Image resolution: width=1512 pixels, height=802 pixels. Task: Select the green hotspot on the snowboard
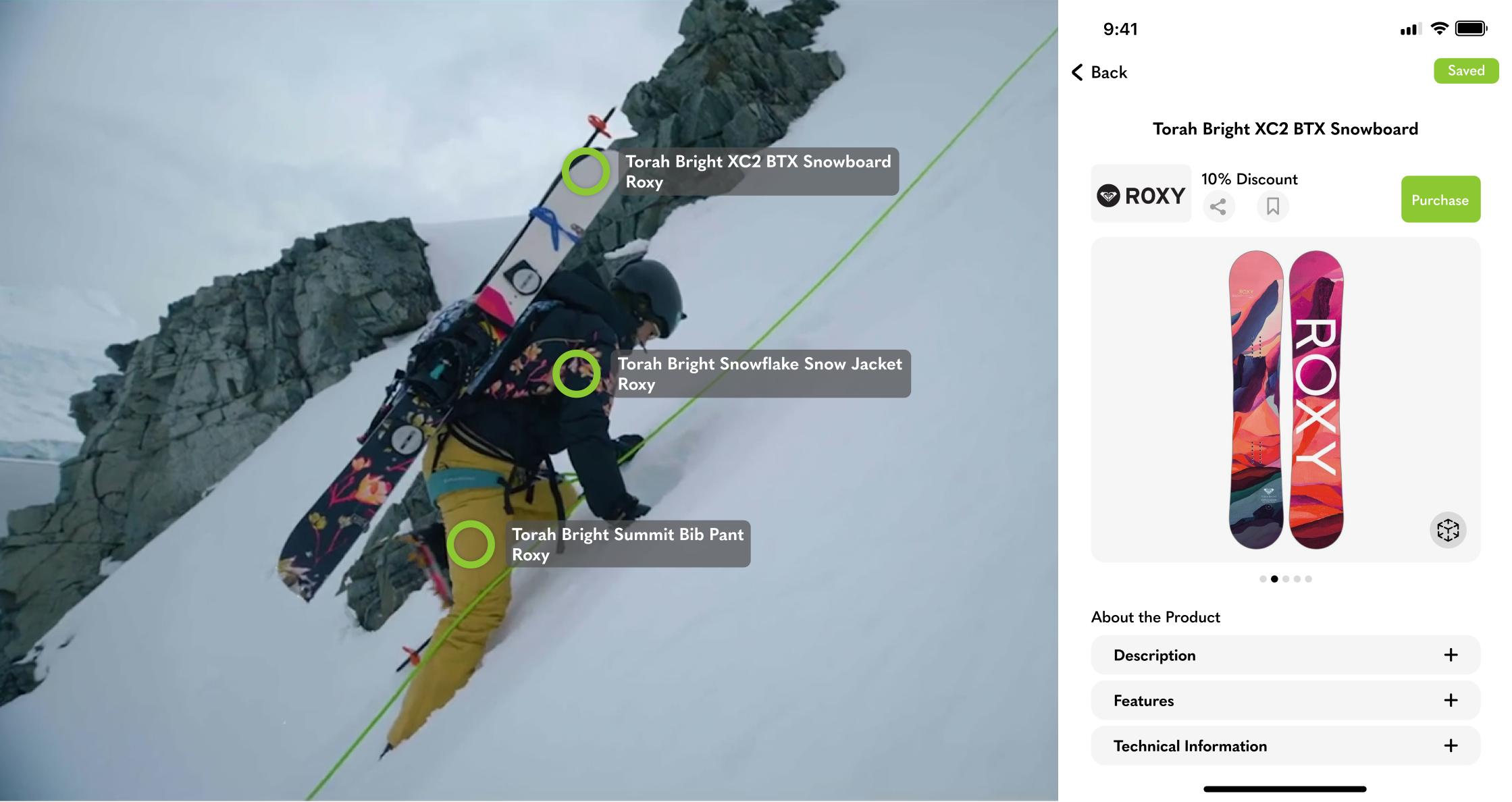point(585,171)
